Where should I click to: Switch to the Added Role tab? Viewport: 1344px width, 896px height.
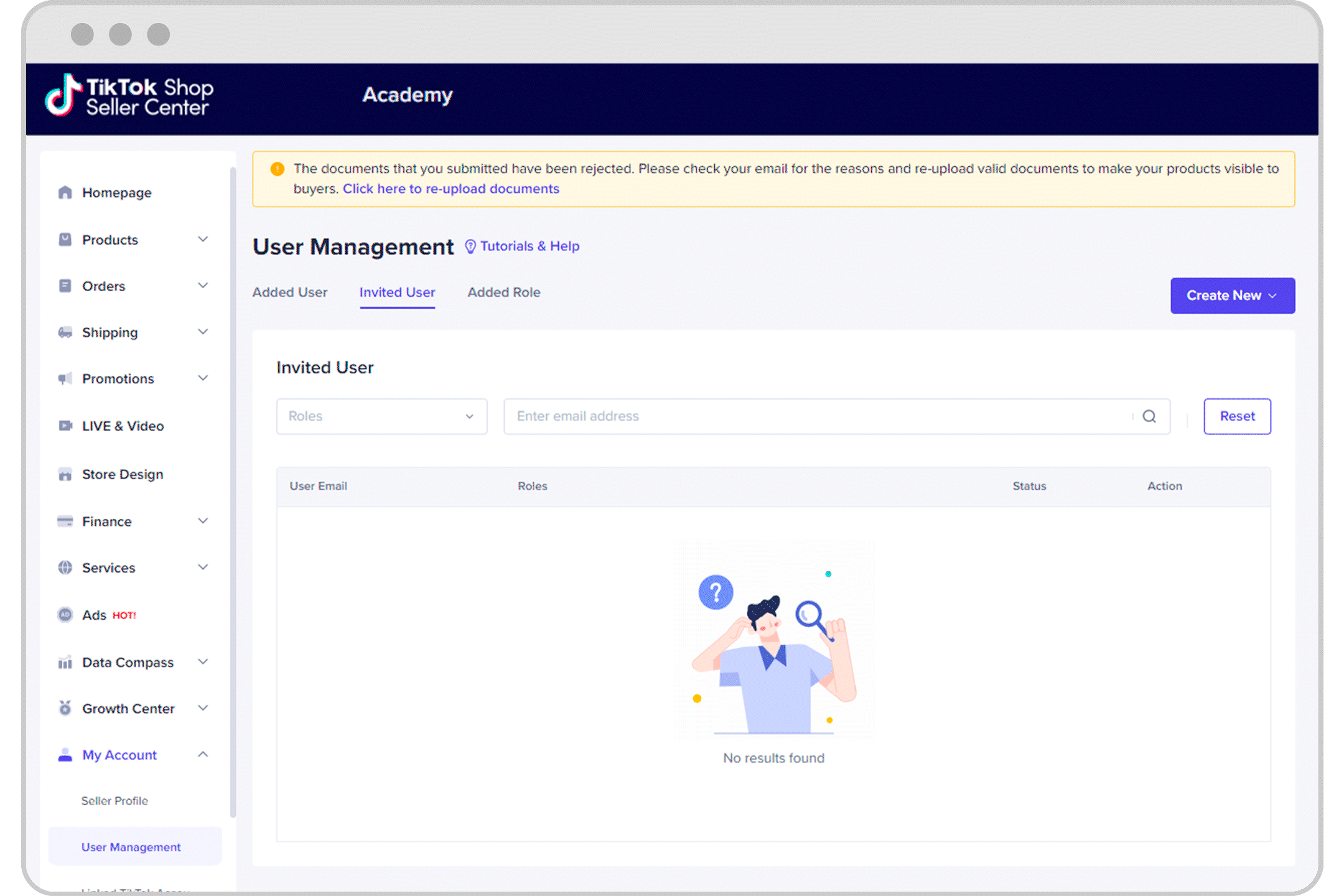504,292
